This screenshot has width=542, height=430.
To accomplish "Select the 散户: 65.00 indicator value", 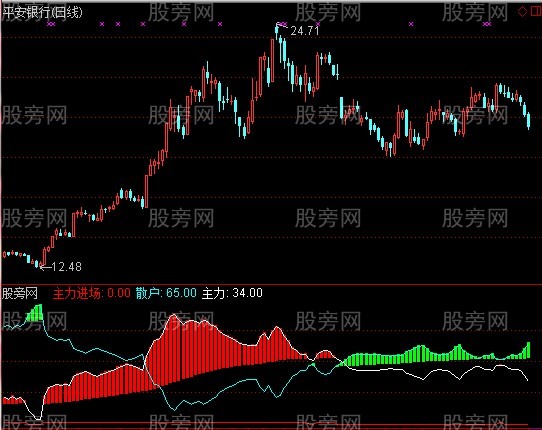I will tap(166, 293).
